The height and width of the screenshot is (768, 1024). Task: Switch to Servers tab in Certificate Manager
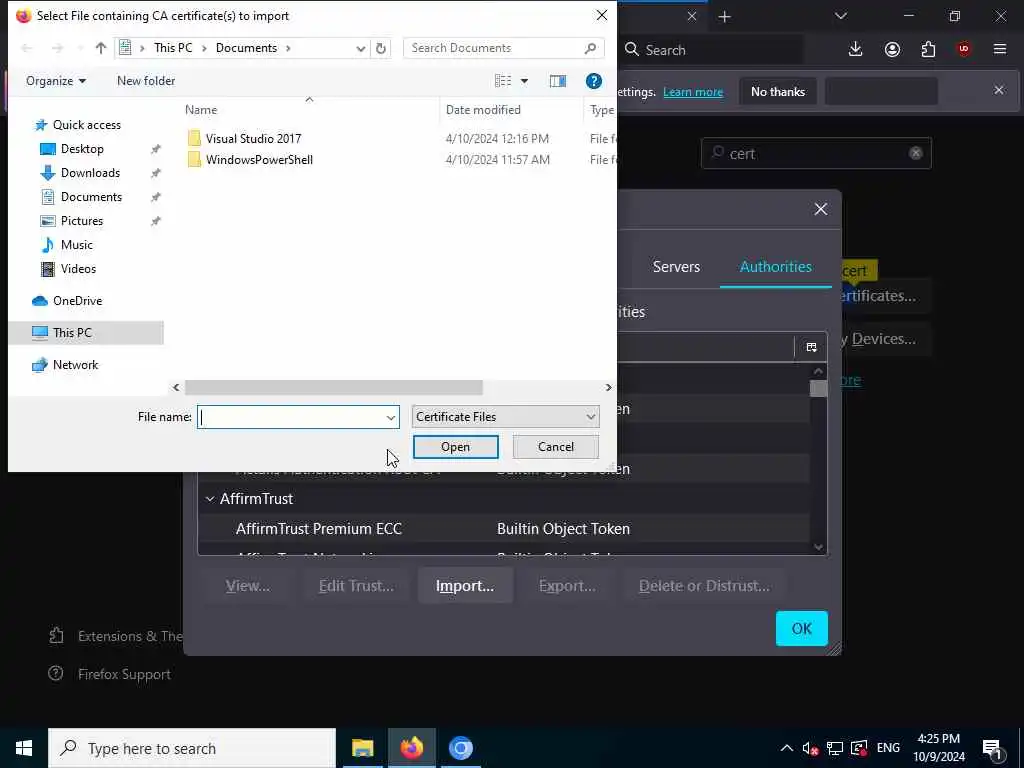(676, 266)
